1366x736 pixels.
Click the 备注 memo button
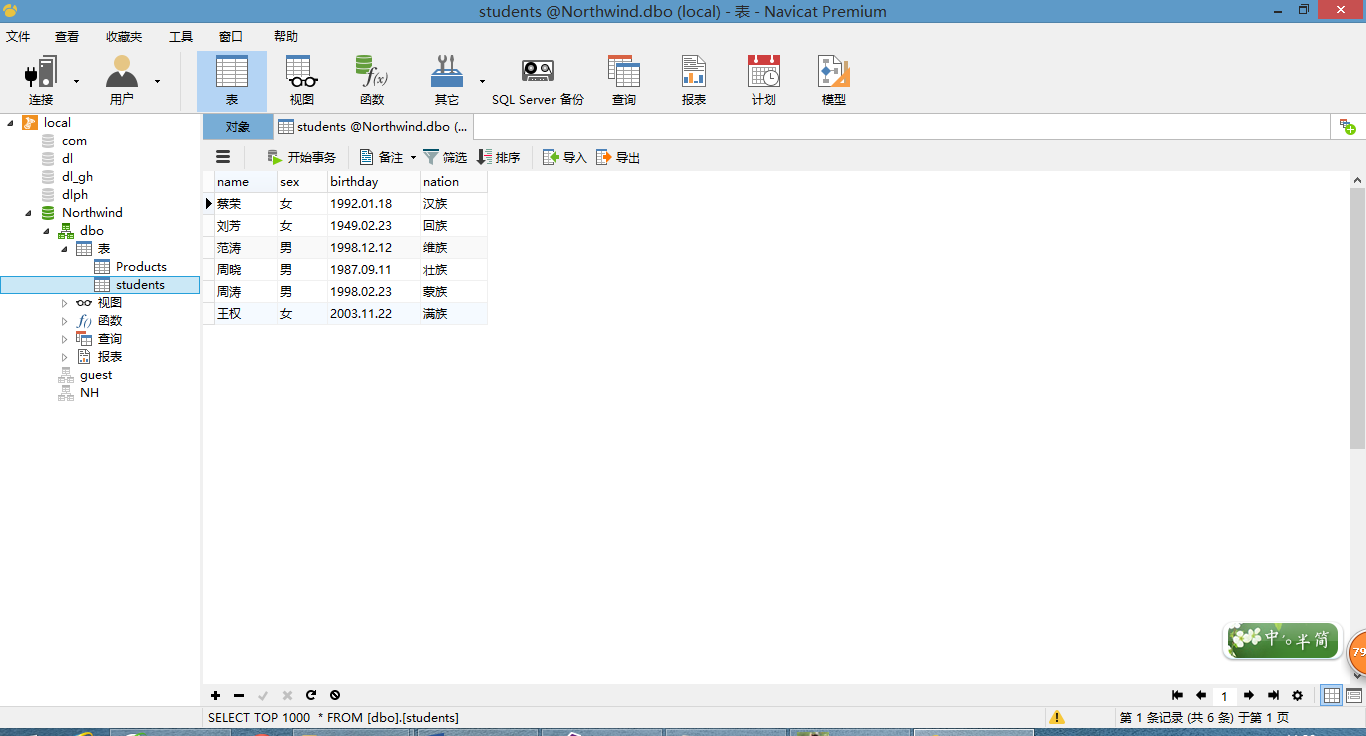(382, 157)
